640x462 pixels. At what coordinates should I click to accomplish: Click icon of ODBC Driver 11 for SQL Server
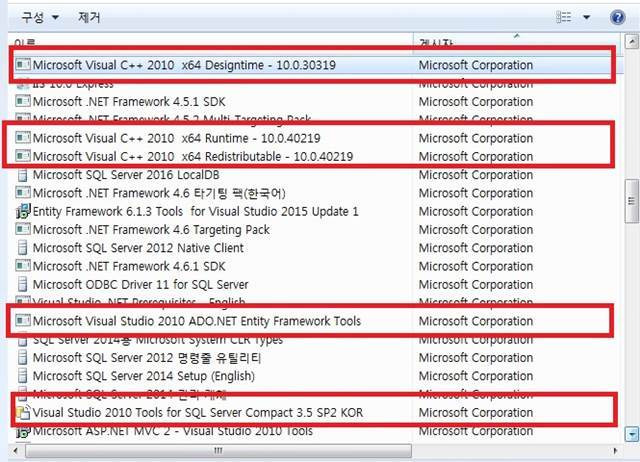point(23,284)
